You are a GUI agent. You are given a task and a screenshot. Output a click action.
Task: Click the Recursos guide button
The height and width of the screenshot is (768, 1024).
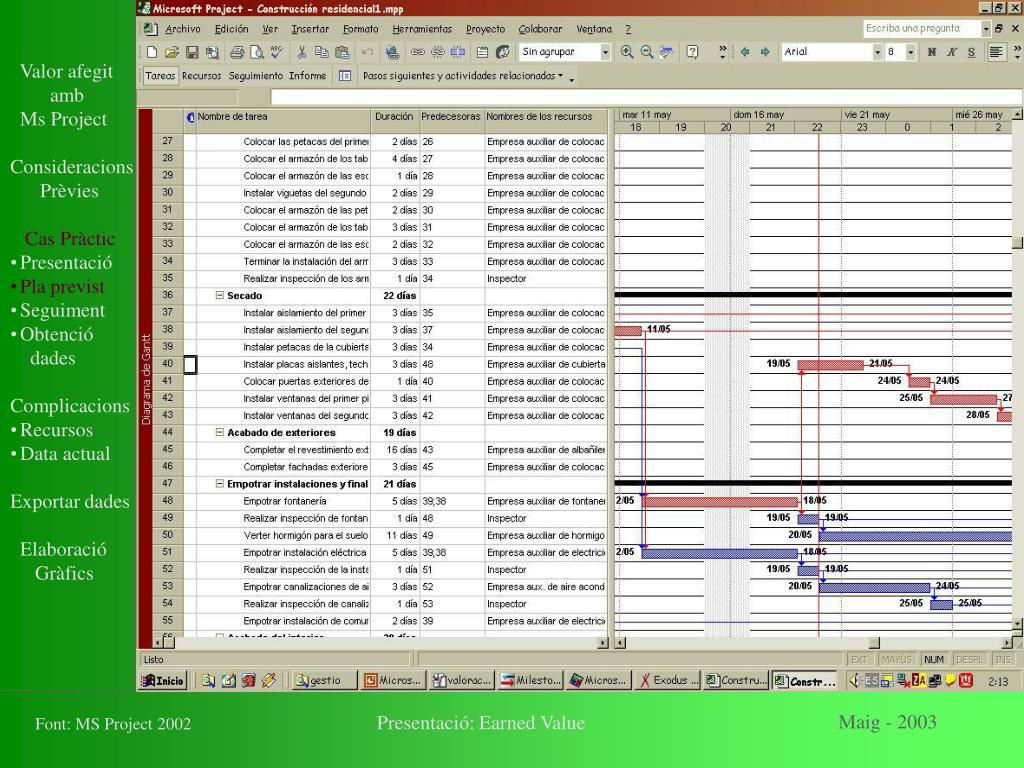(x=202, y=76)
